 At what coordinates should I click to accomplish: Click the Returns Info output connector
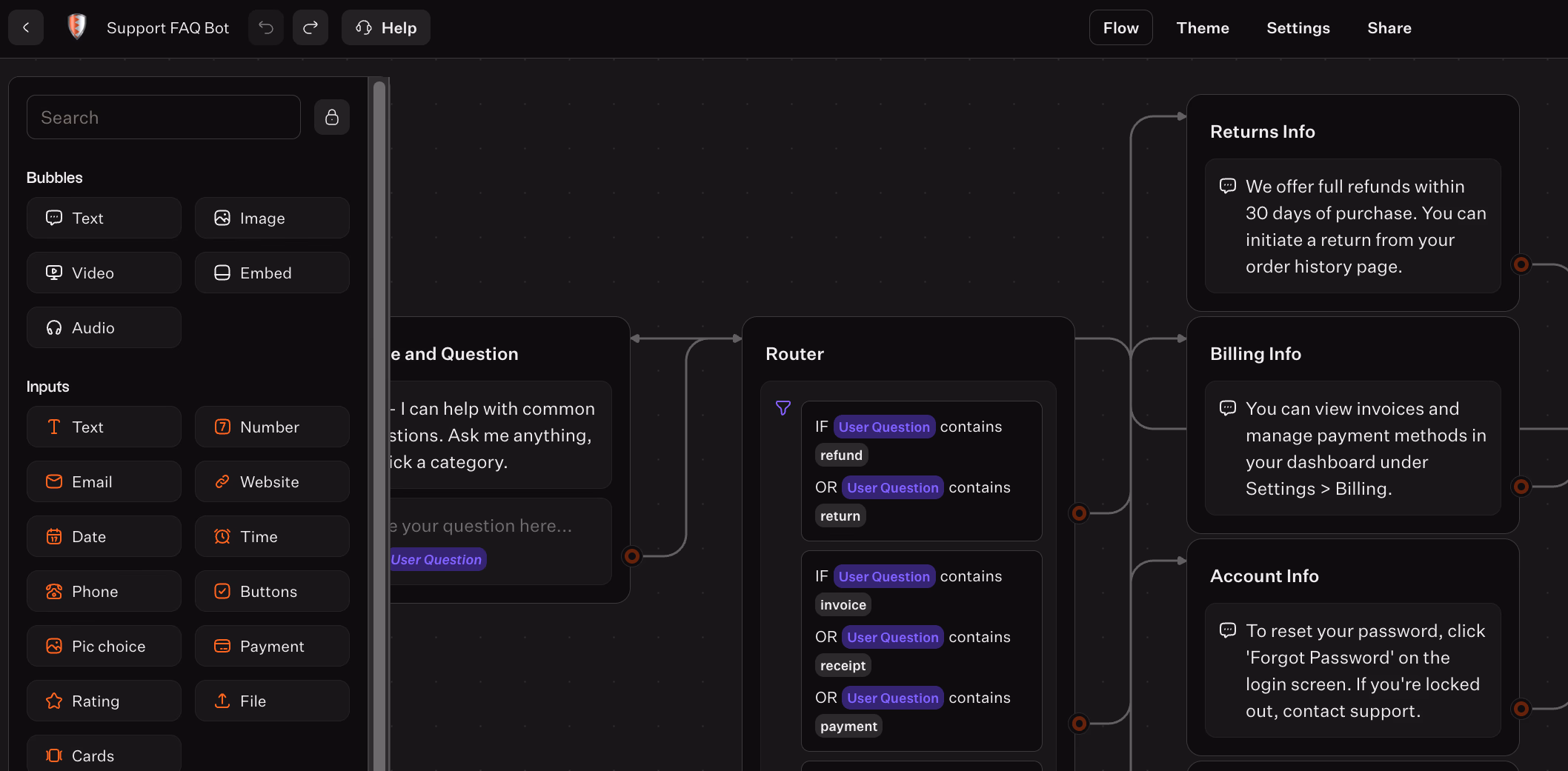click(x=1521, y=264)
